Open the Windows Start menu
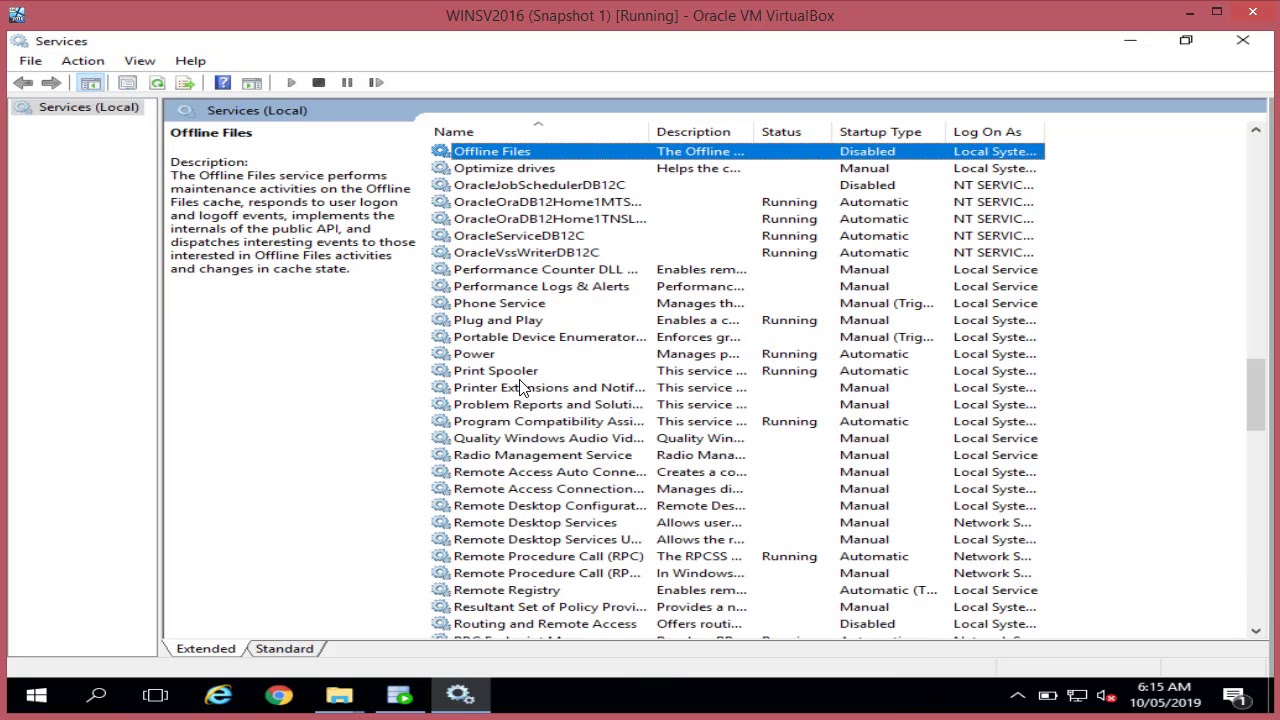The image size is (1280, 720). [36, 696]
